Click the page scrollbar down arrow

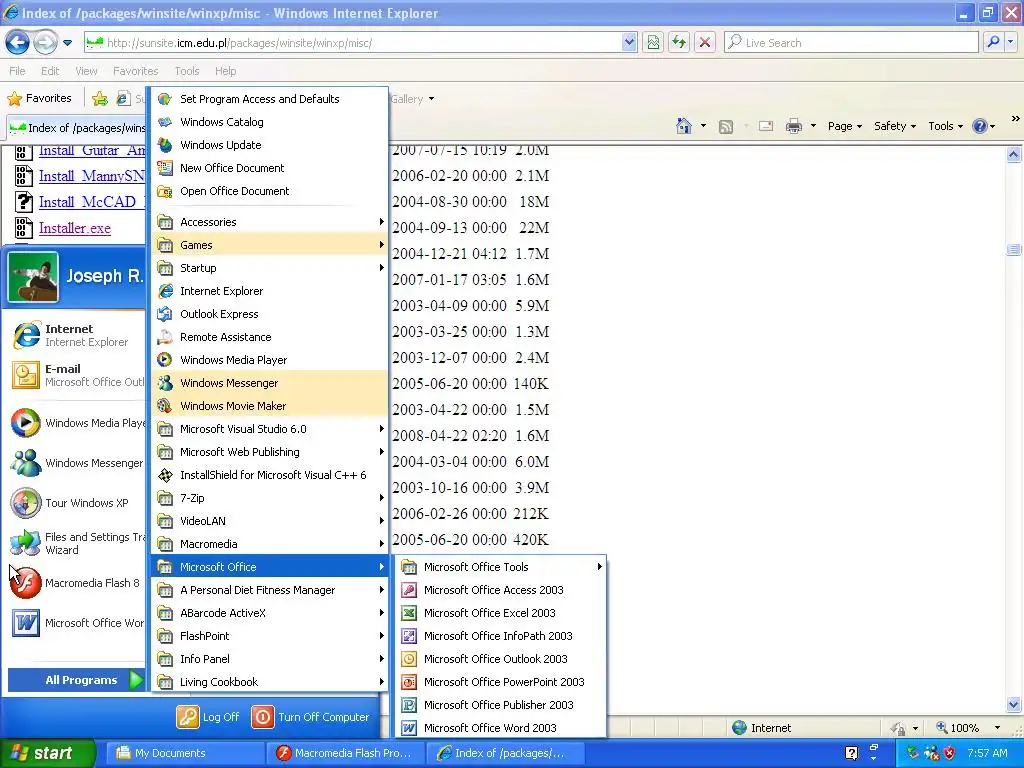(1014, 705)
